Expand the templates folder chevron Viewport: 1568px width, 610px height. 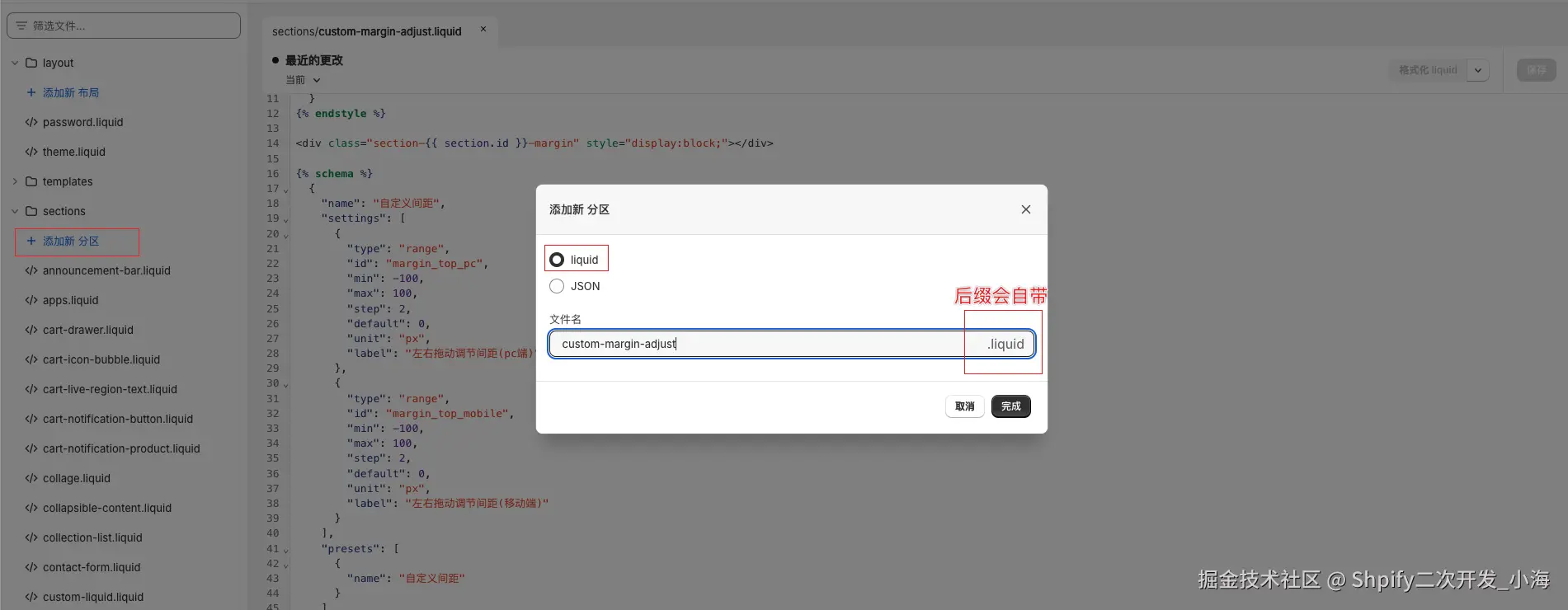coord(15,181)
